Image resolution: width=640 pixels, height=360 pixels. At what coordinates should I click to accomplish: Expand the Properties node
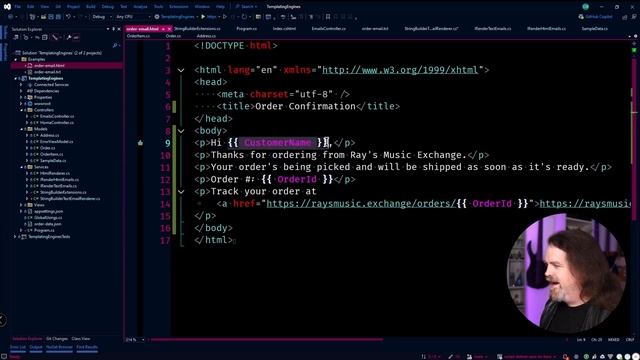tap(21, 97)
